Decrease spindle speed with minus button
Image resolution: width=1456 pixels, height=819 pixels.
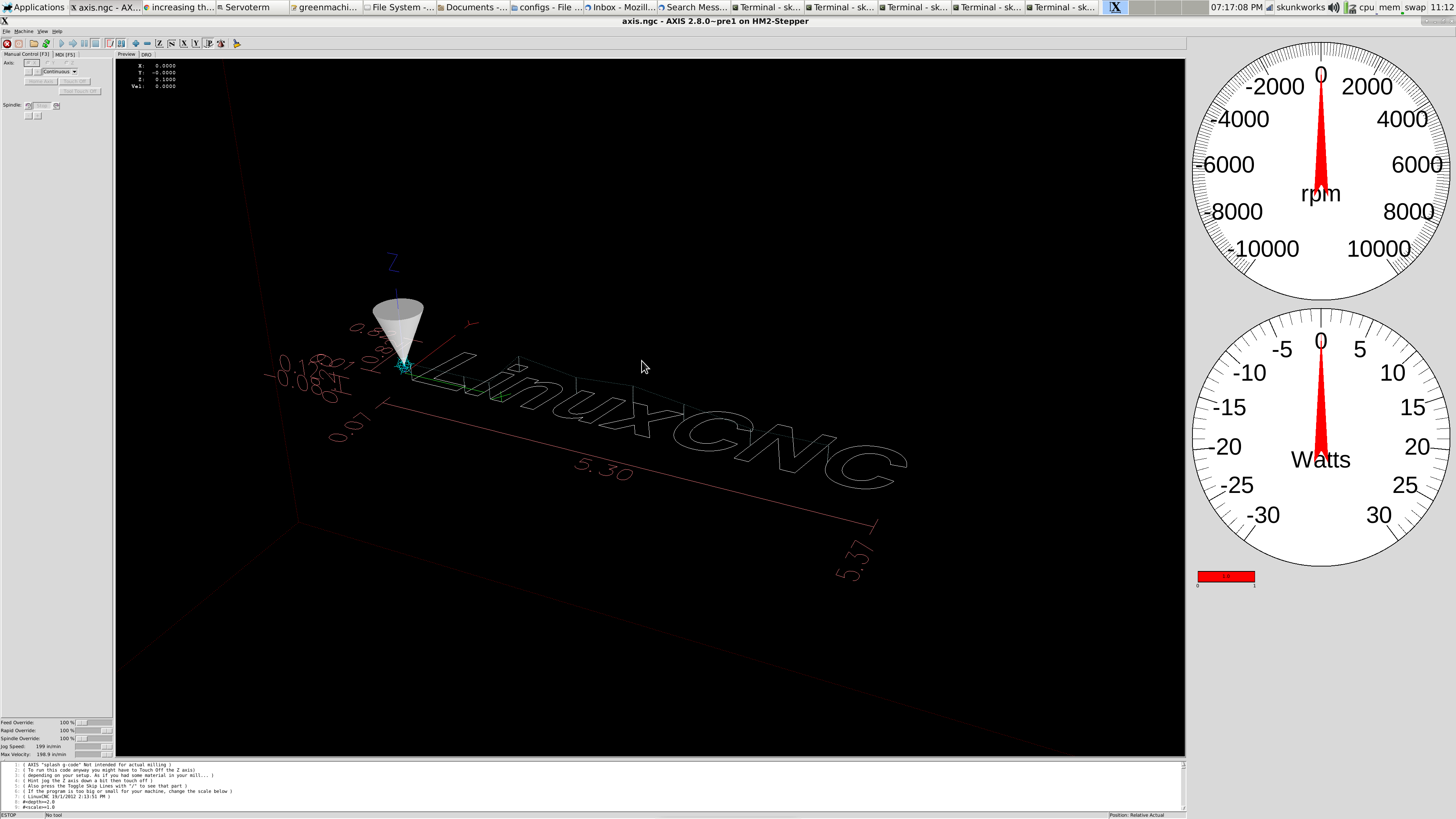(29, 116)
